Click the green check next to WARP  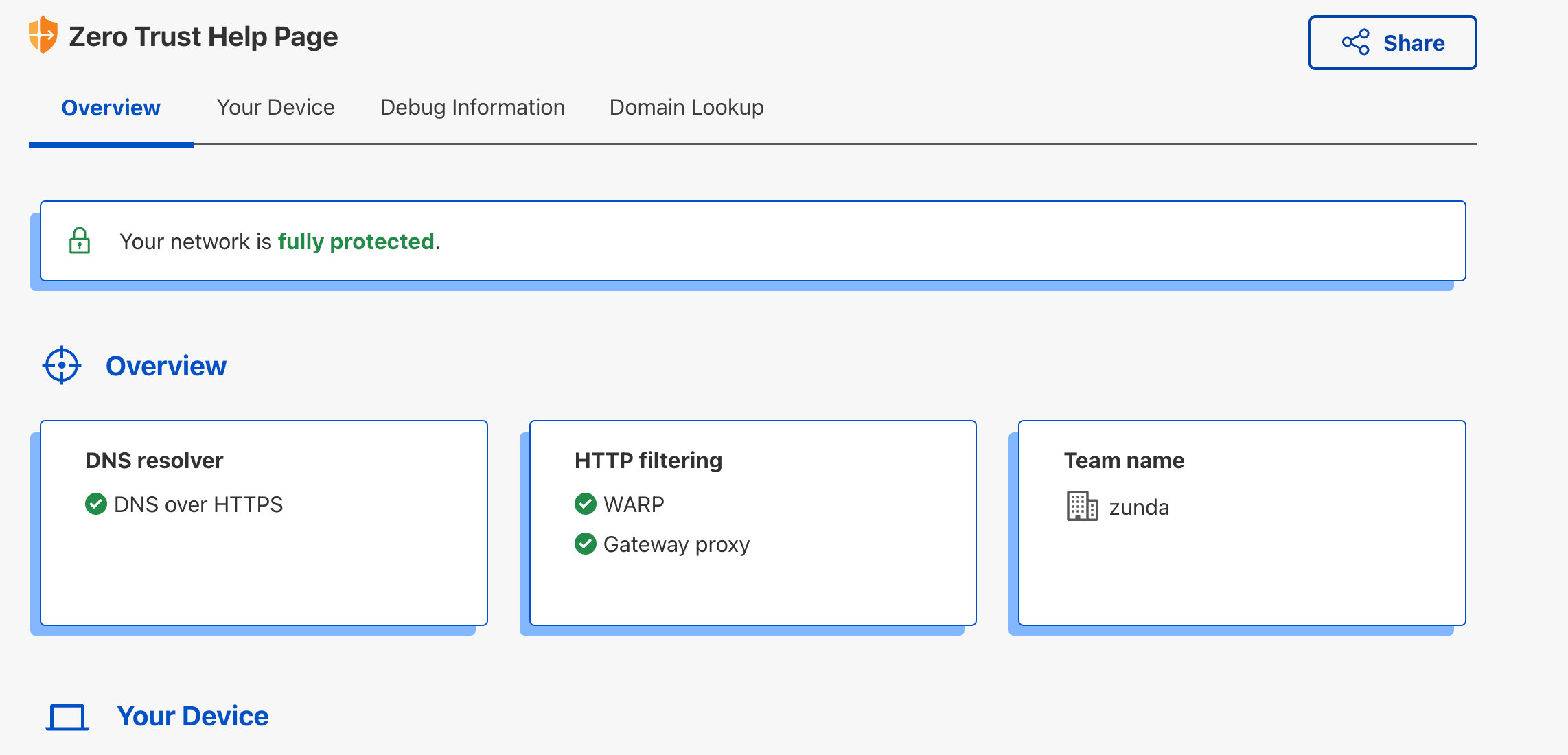click(586, 504)
